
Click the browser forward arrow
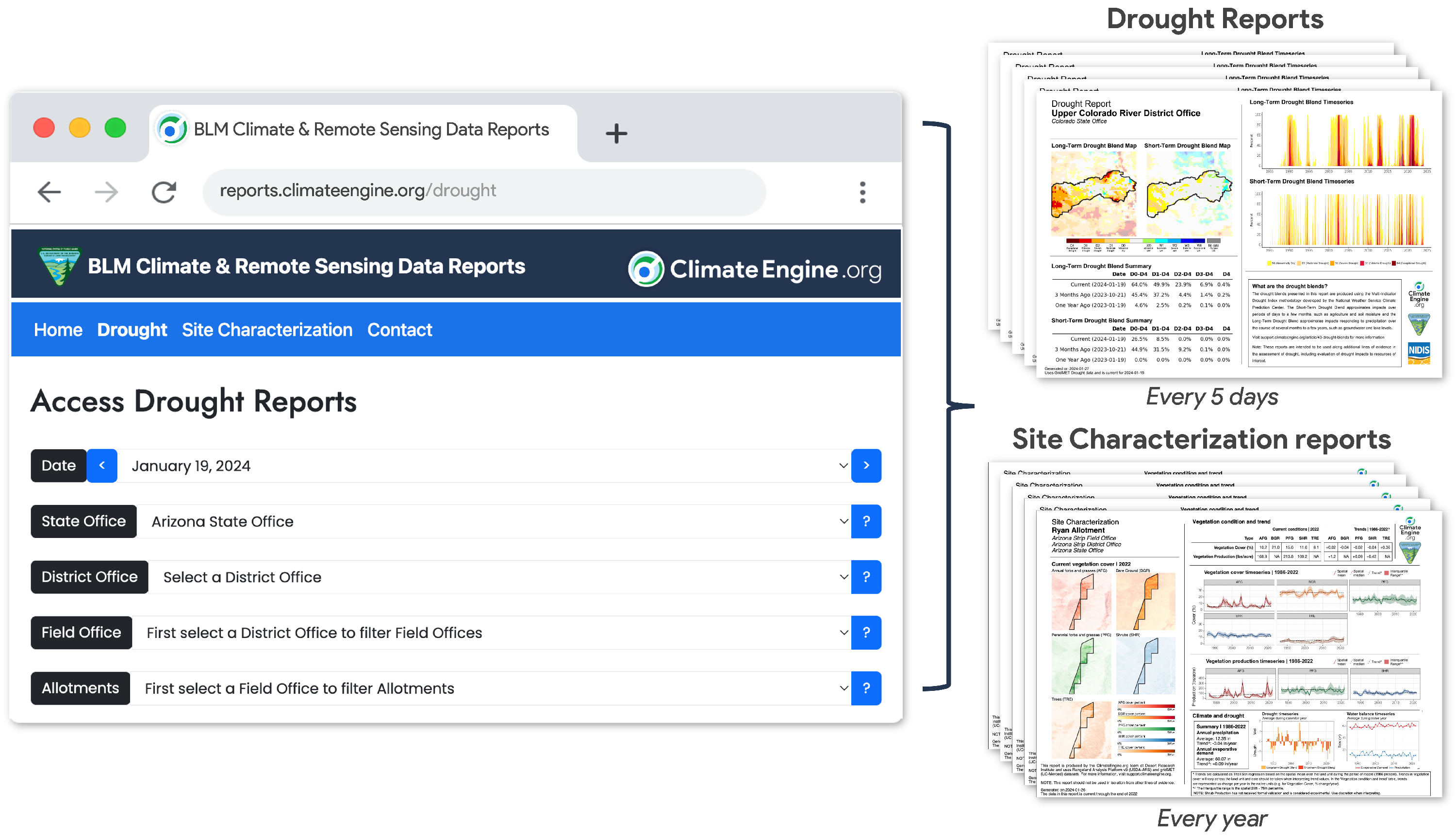(x=106, y=192)
